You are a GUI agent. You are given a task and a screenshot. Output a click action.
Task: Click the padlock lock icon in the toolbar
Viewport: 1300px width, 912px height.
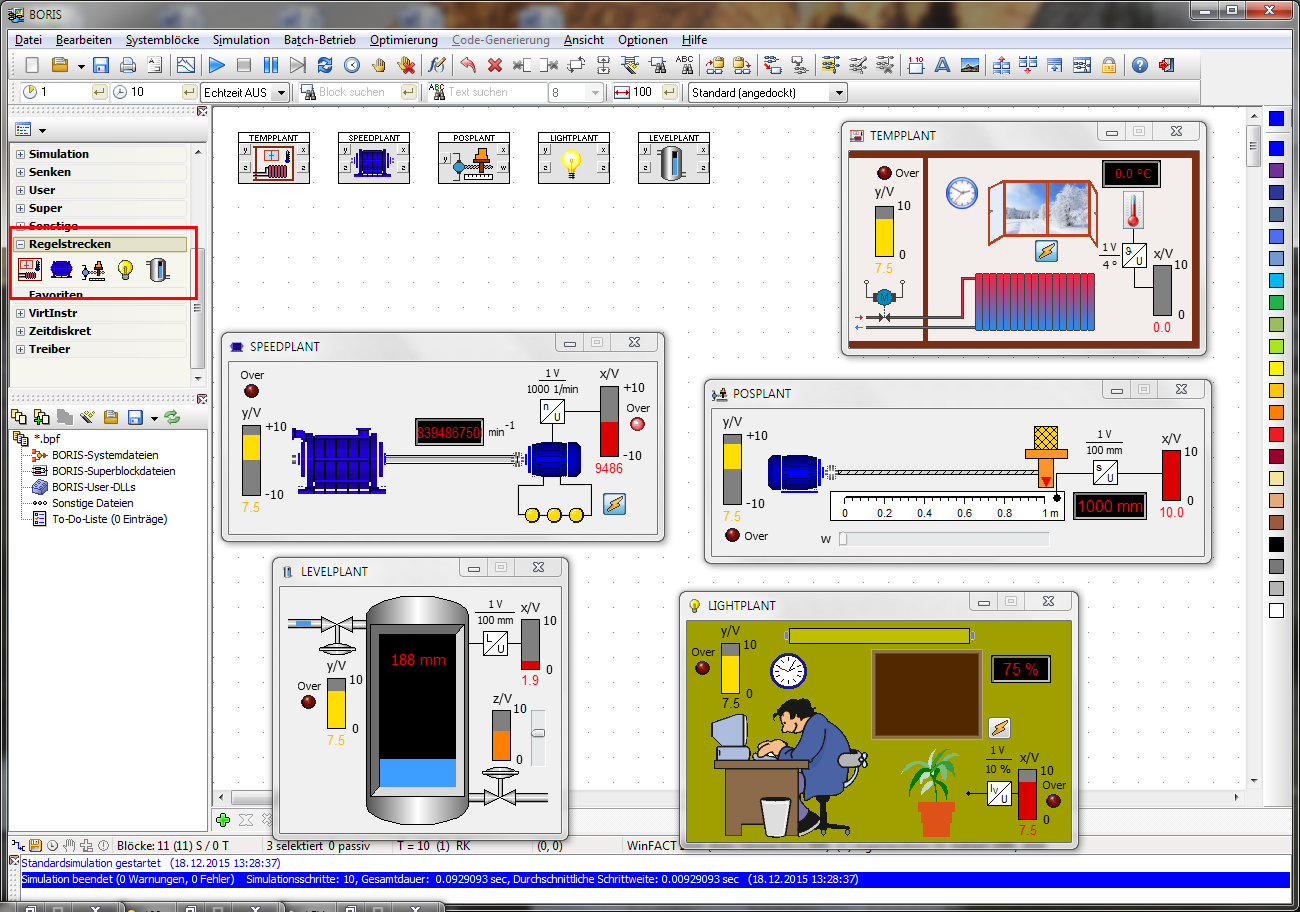1108,65
